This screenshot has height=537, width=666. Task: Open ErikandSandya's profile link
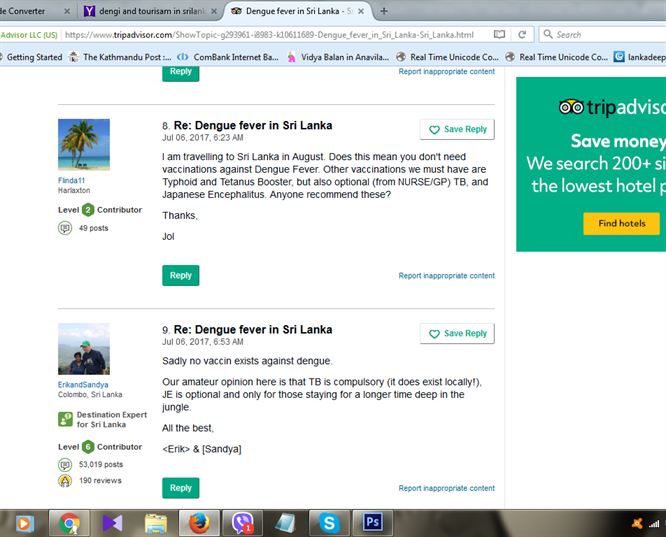click(x=83, y=383)
